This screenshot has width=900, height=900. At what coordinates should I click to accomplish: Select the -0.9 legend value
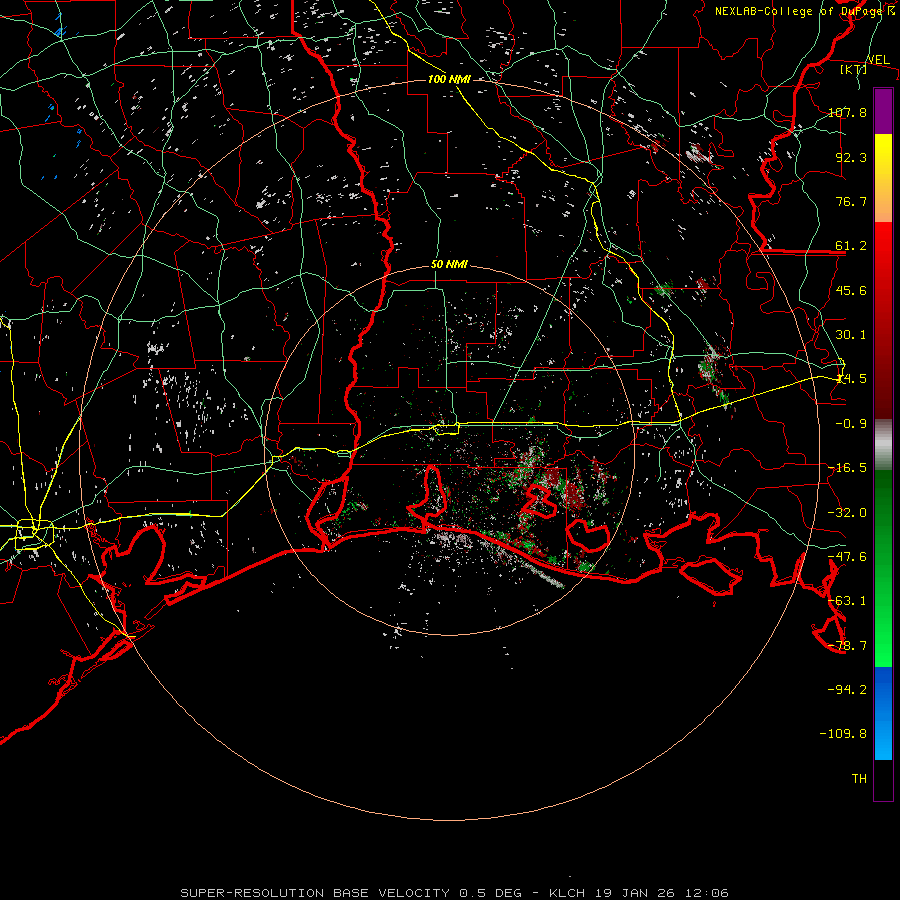point(851,424)
